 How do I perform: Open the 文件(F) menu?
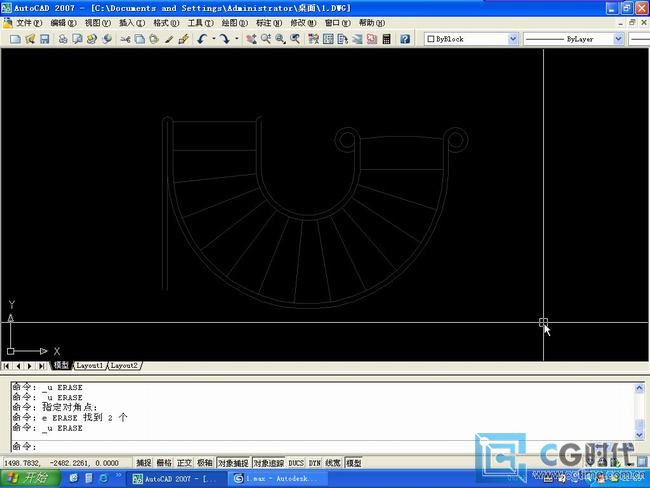(x=29, y=22)
